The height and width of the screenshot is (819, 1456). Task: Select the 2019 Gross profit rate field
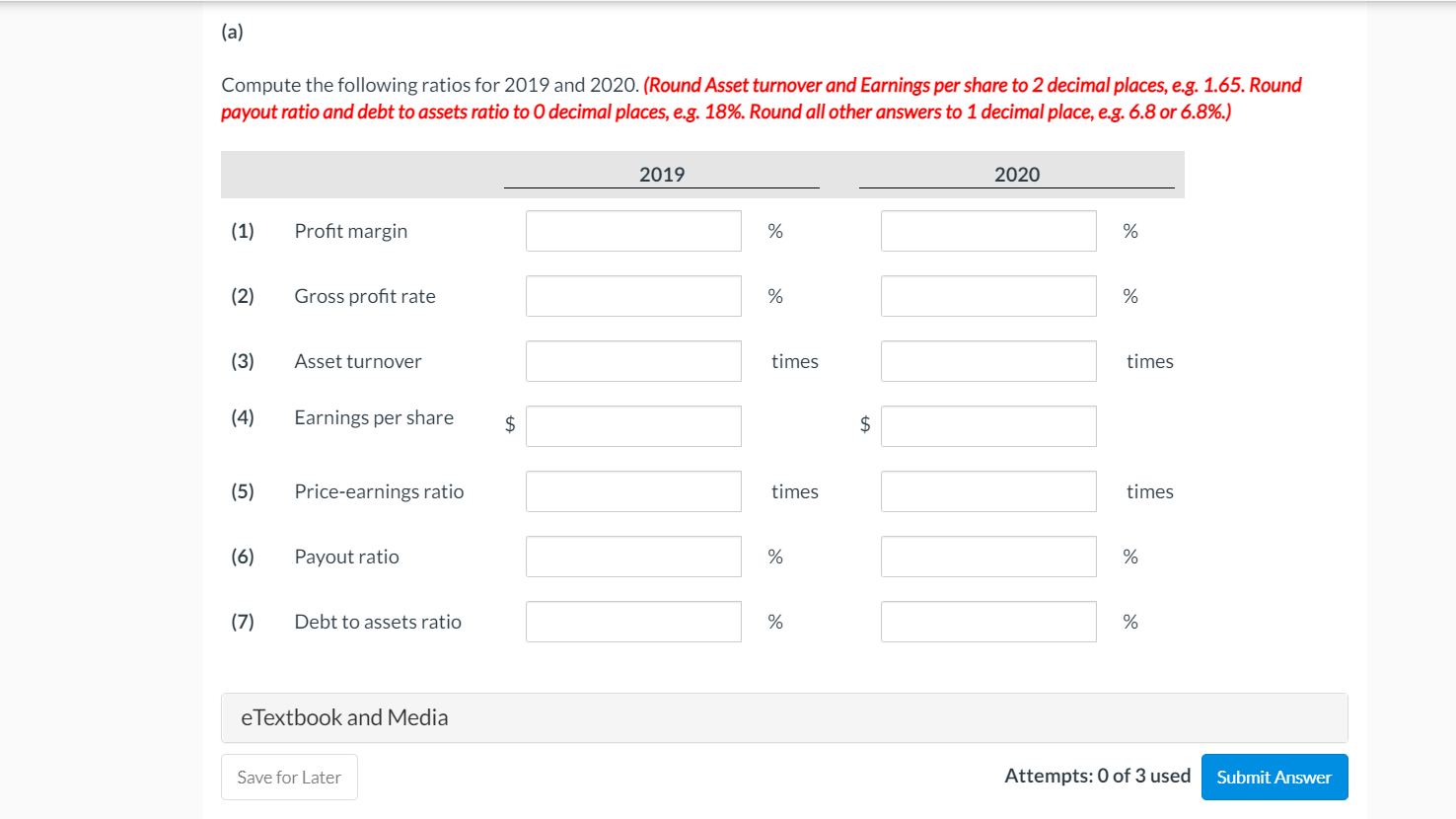632,295
